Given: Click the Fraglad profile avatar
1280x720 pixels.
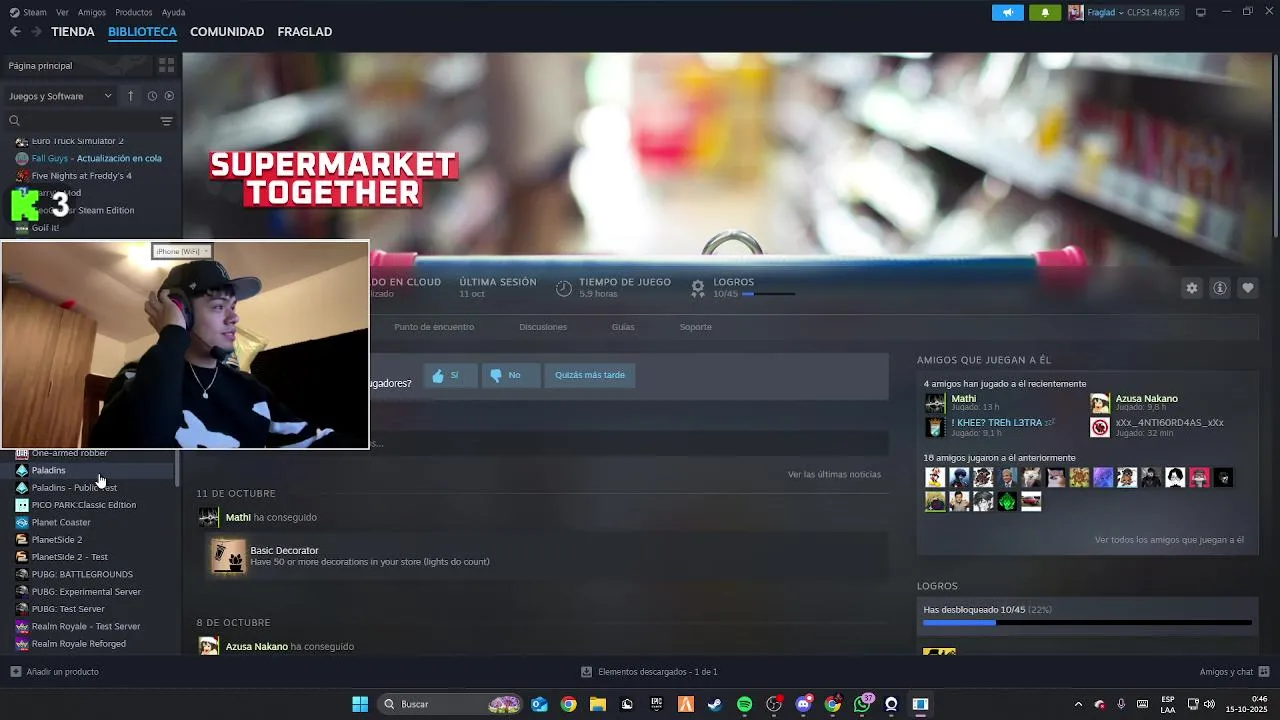Looking at the screenshot, I should coord(1075,12).
